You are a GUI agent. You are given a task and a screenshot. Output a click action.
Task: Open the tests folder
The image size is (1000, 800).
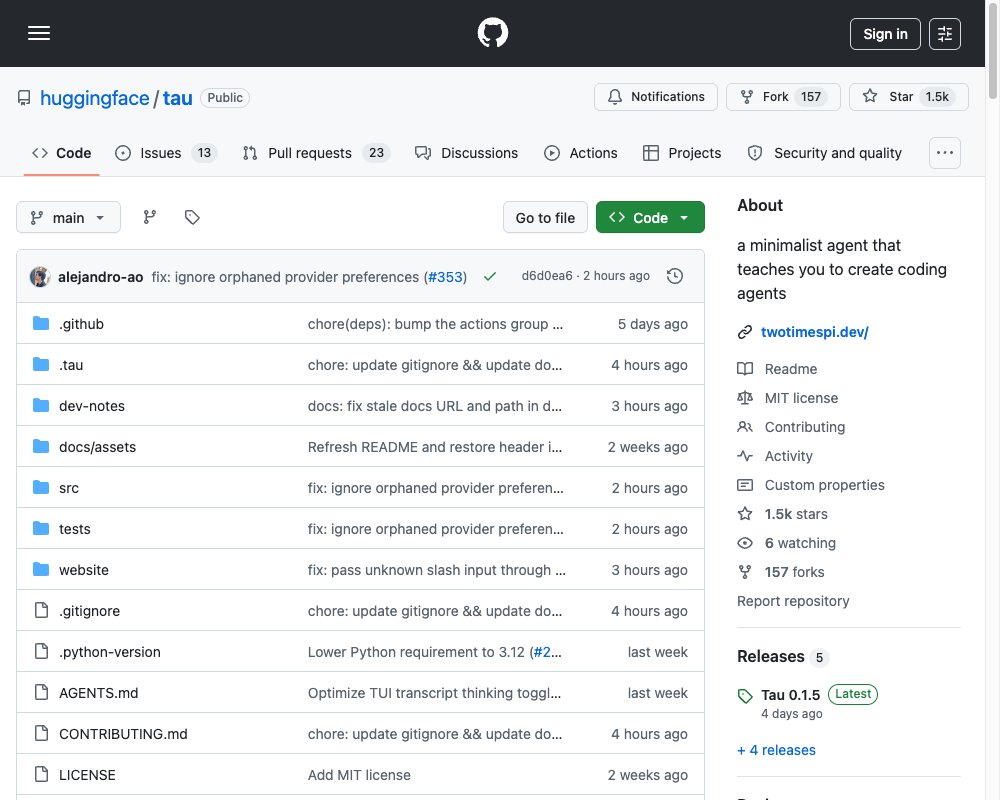[75, 529]
